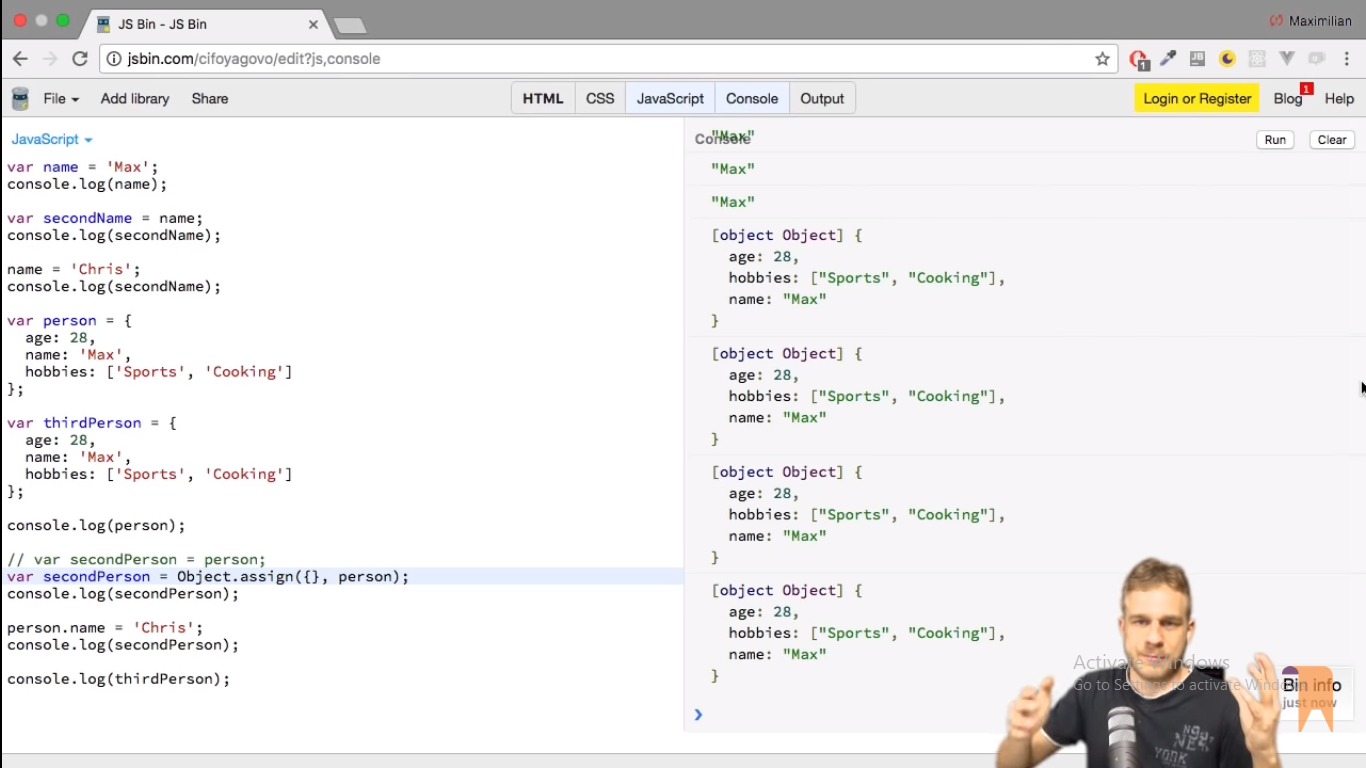Open a new browser tab
Screen dimensions: 1366x768
[x=349, y=25]
